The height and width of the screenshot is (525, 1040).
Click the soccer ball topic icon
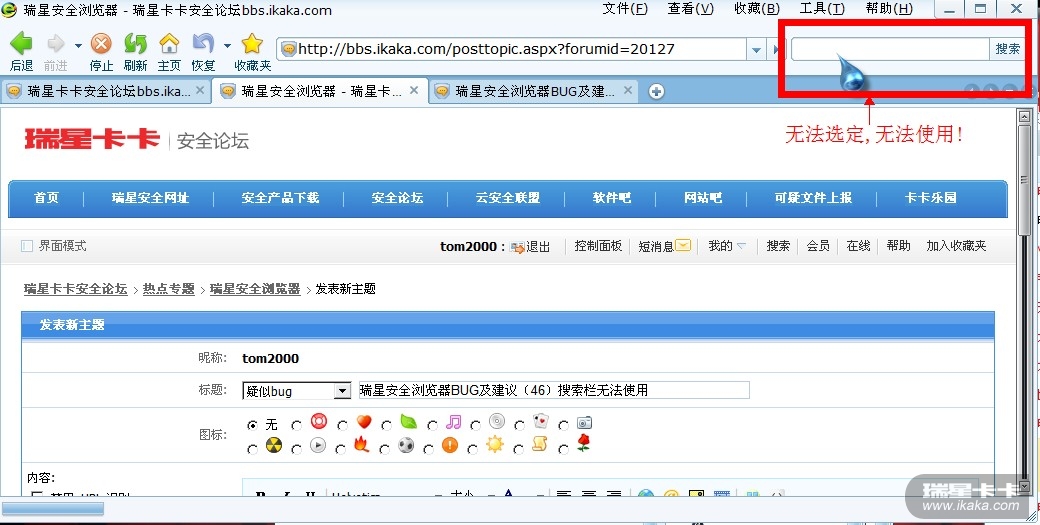[406, 445]
